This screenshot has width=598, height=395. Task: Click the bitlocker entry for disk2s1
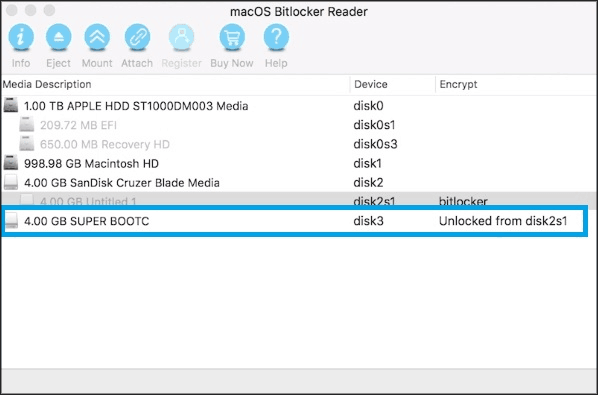(463, 201)
